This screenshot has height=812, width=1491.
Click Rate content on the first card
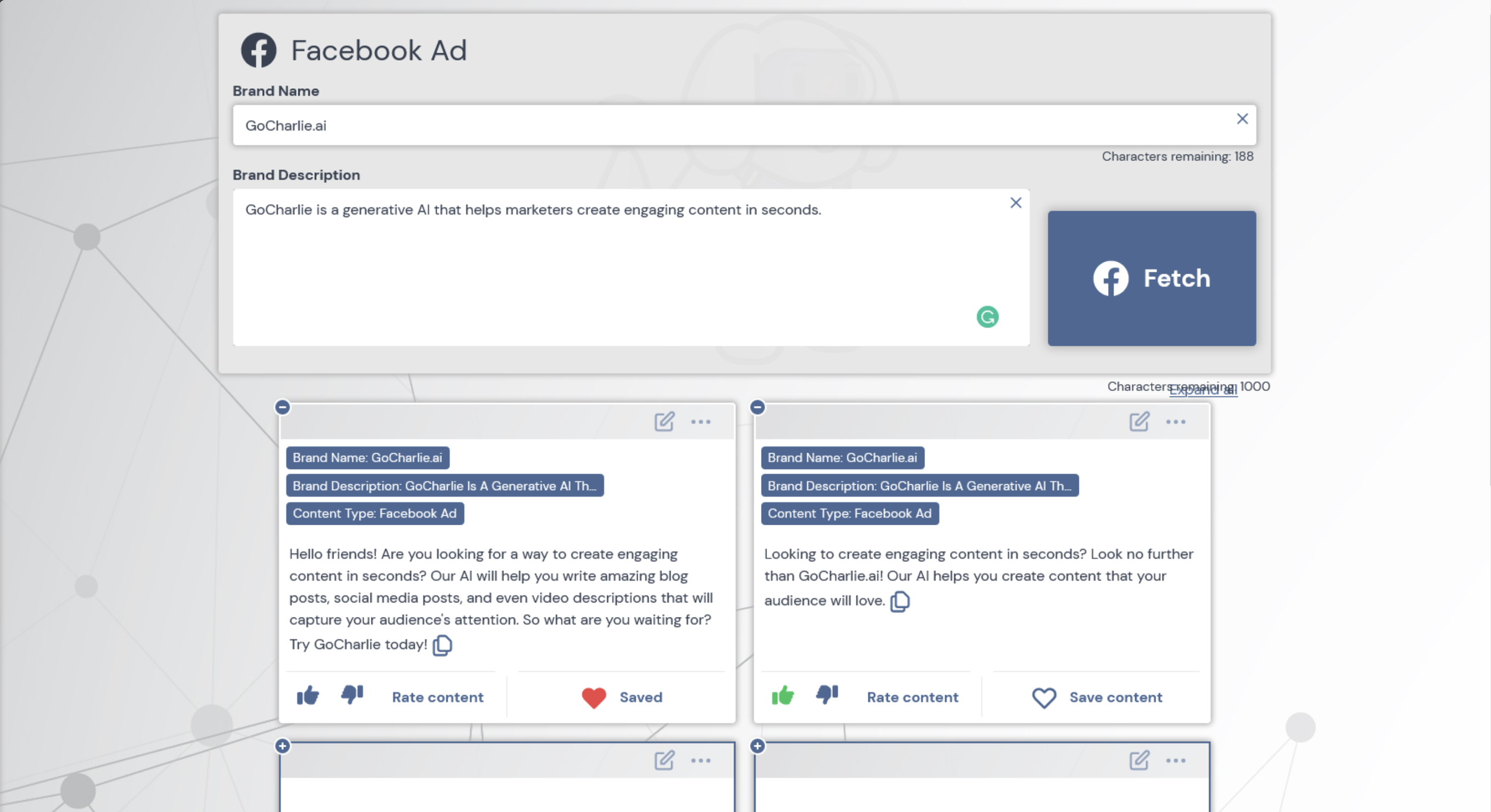pyautogui.click(x=438, y=698)
